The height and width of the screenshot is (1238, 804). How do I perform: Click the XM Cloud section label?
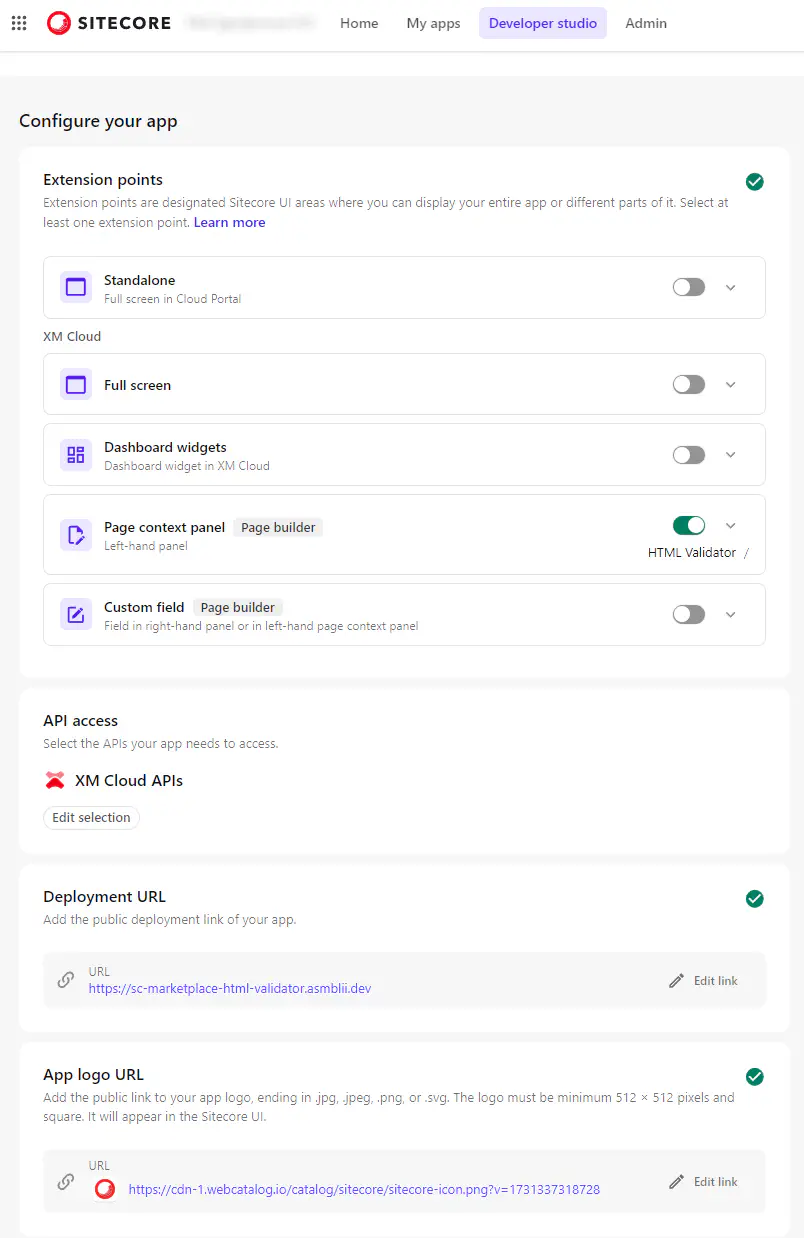[72, 336]
